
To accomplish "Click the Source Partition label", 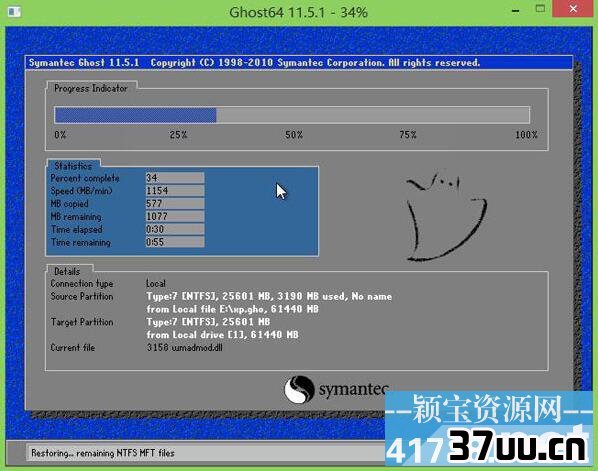I will tap(82, 296).
